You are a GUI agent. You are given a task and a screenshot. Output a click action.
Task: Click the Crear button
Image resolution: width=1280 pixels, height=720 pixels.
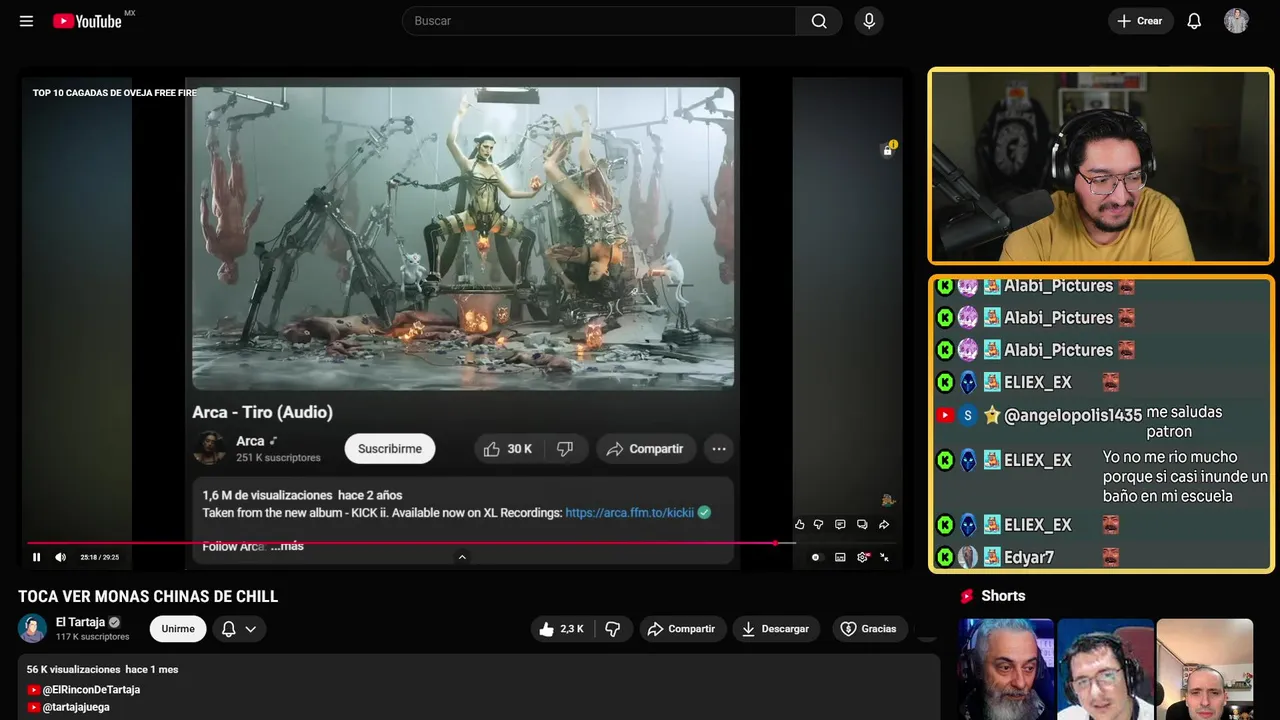[1140, 21]
